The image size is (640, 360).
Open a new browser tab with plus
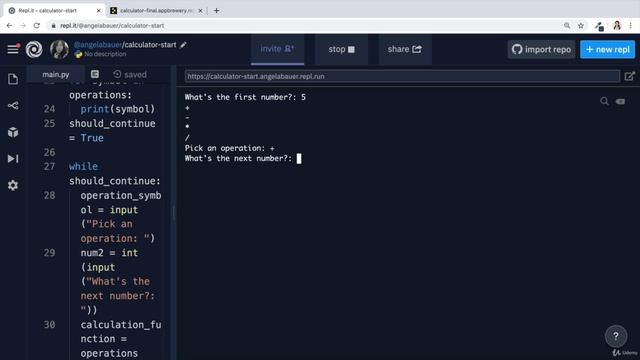[216, 11]
